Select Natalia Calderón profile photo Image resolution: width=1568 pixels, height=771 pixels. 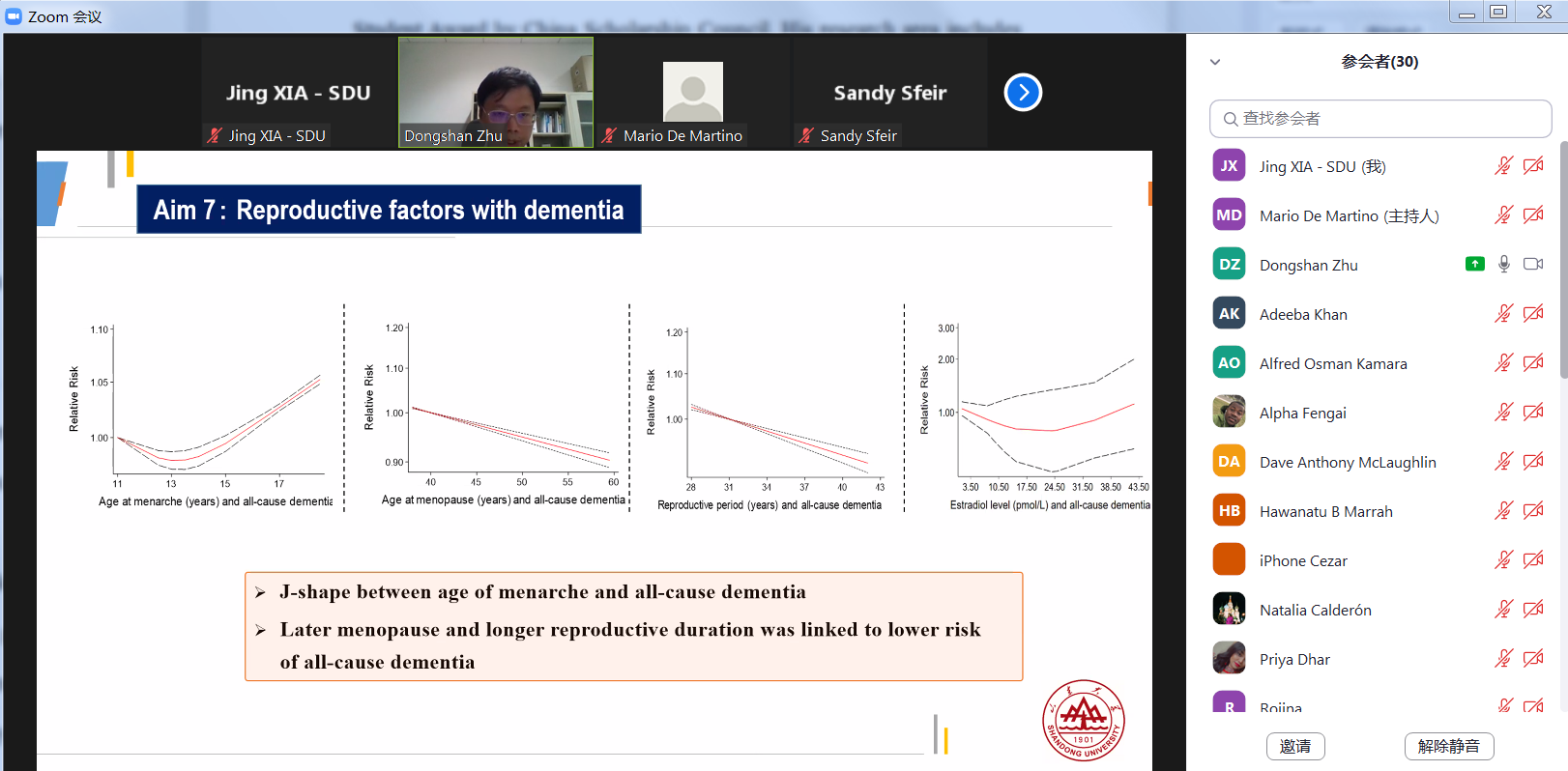(x=1229, y=610)
